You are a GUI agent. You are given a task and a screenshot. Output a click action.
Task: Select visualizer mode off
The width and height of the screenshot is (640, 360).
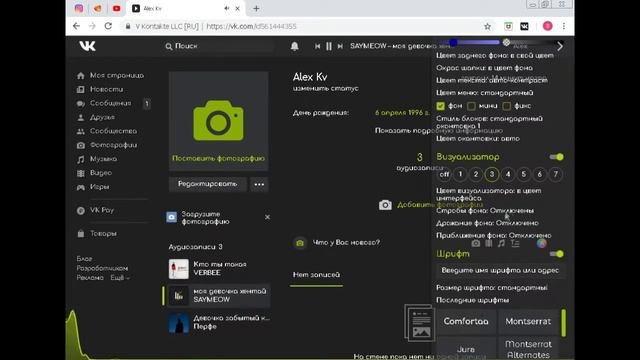(444, 174)
